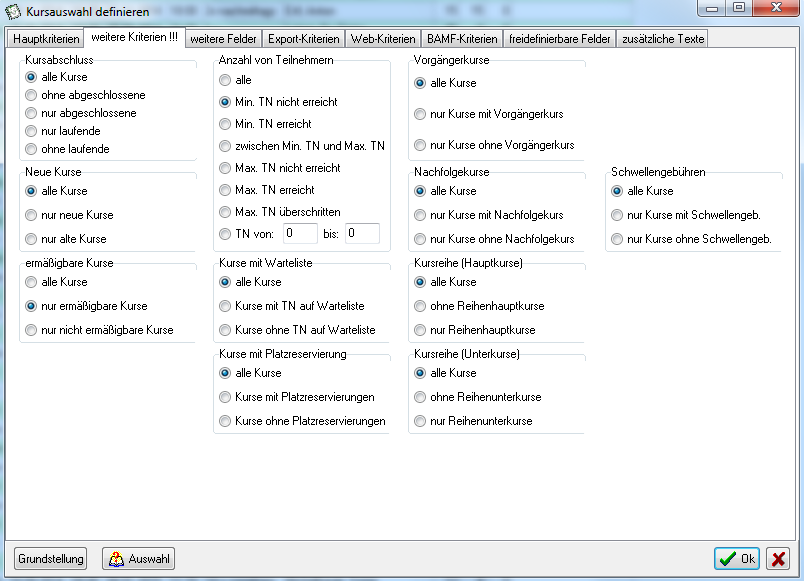Confirm with the Ok button

pos(737,558)
